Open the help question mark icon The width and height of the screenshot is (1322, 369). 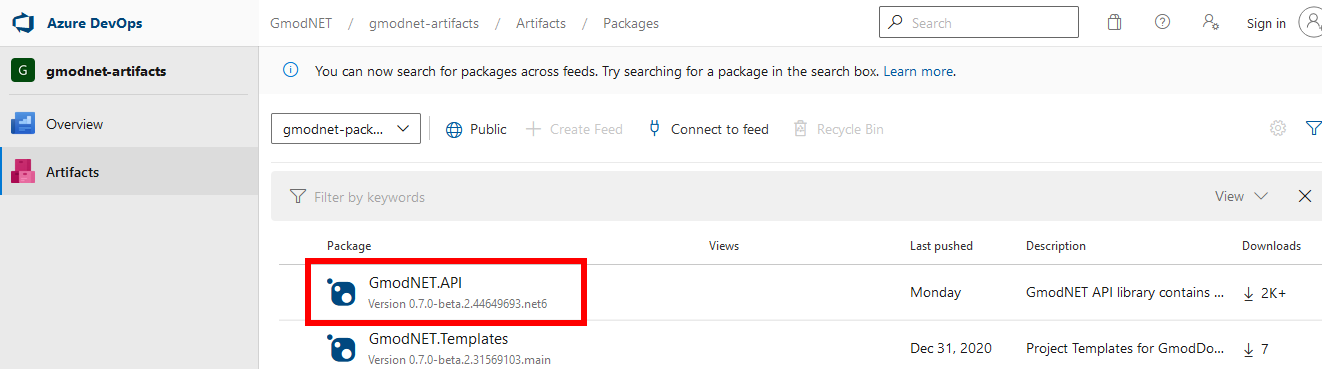pos(1162,22)
